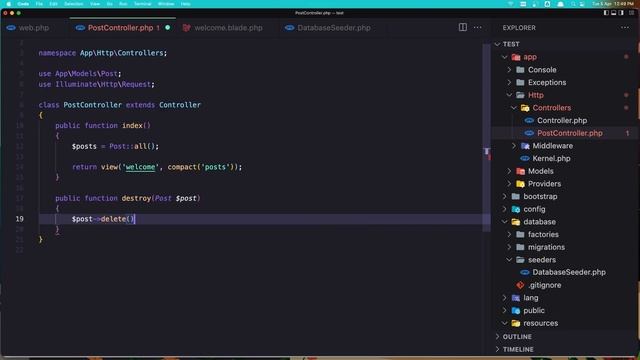The width and height of the screenshot is (640, 360).
Task: Click the Wi-Fi icon in macOS menu bar
Action: [511, 4]
